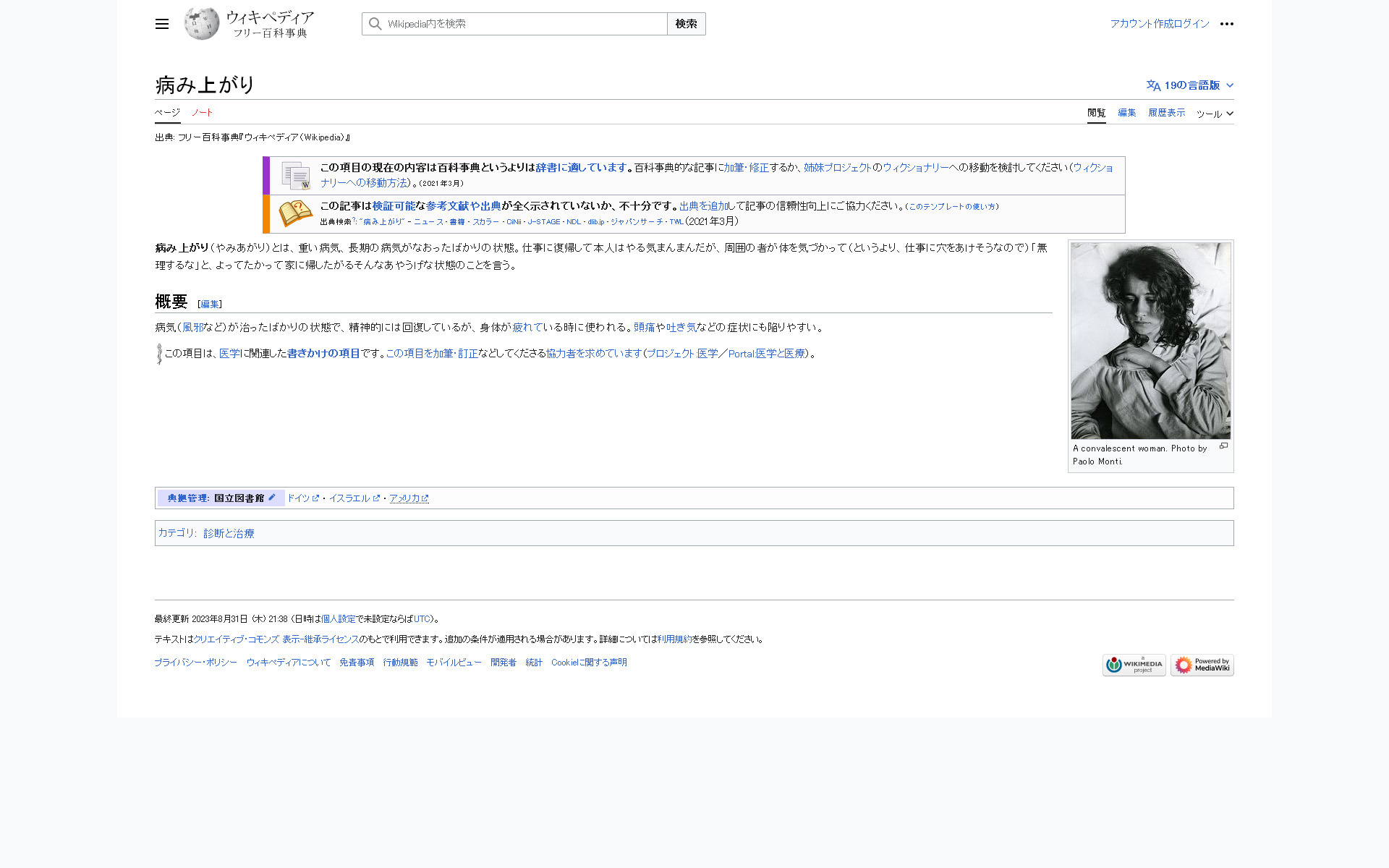Click the 概要 section 編集 link
Image resolution: width=1389 pixels, height=868 pixels.
(210, 305)
